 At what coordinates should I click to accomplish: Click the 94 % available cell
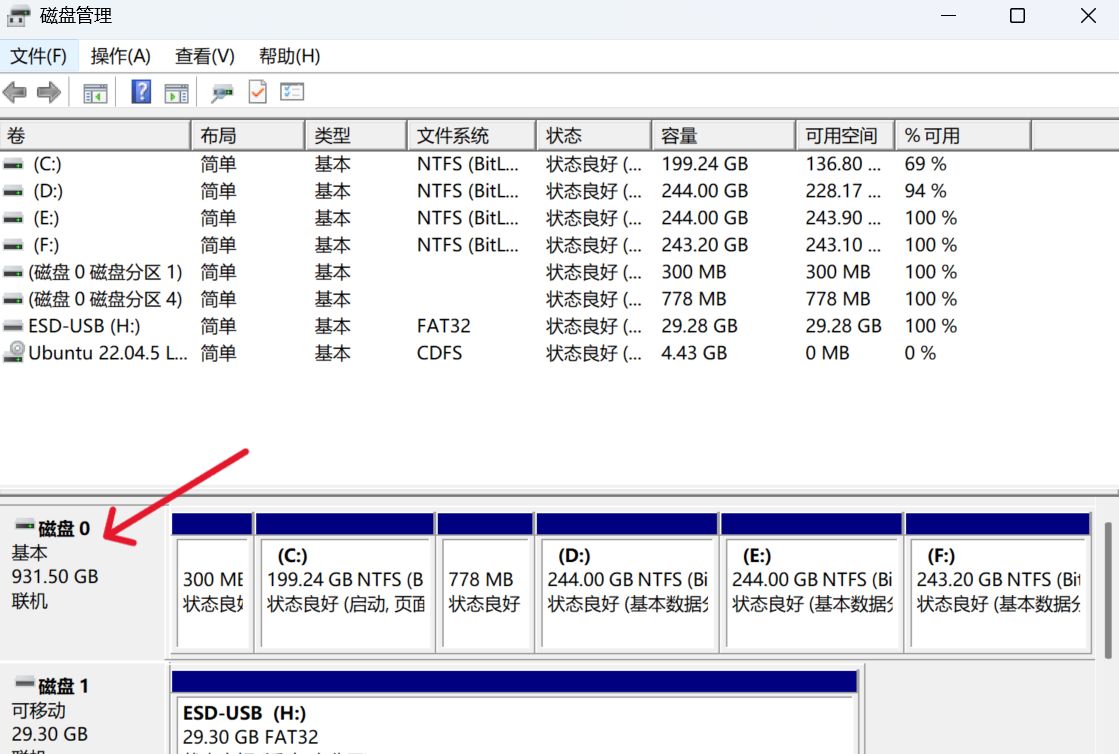[925, 191]
